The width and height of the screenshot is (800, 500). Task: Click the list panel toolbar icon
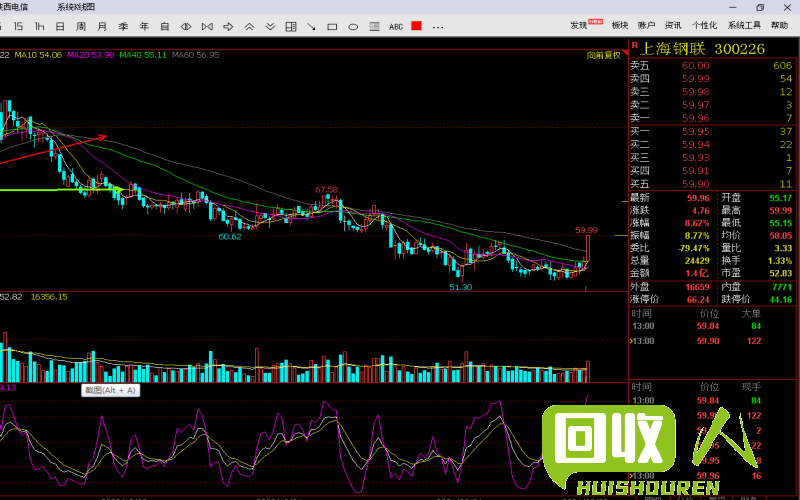(x=374, y=27)
